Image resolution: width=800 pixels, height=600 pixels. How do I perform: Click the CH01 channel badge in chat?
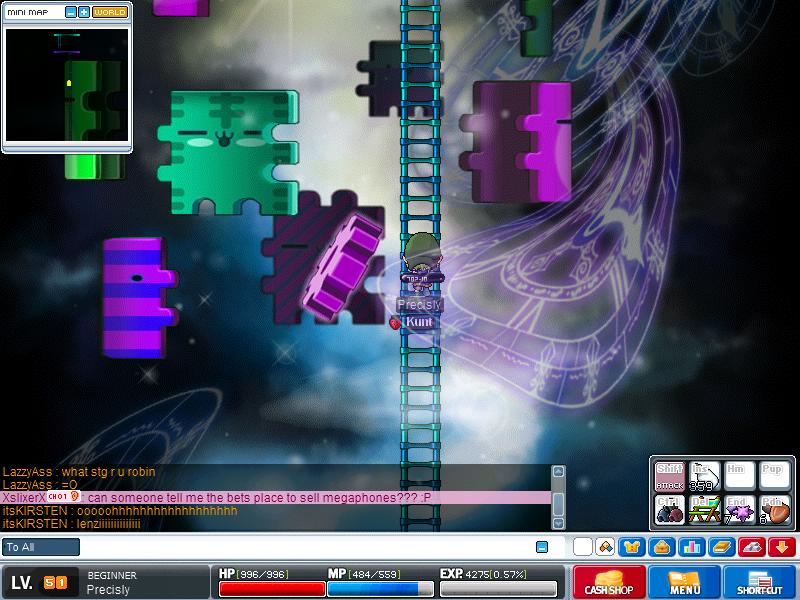click(x=63, y=496)
